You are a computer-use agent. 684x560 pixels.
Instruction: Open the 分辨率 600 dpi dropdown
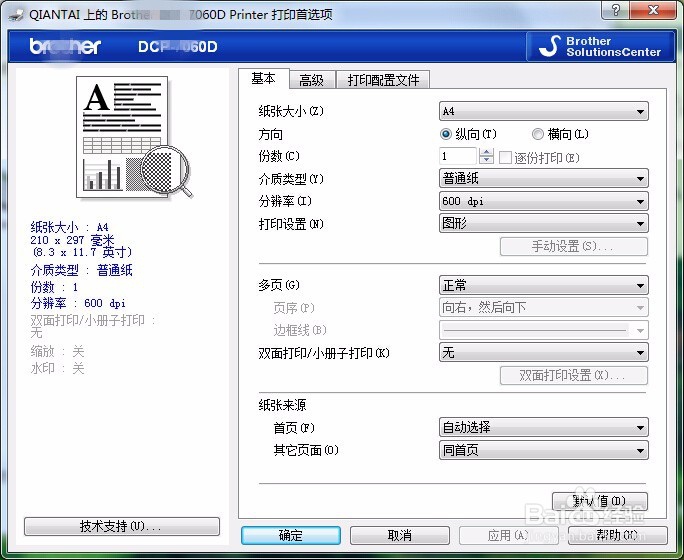544,201
